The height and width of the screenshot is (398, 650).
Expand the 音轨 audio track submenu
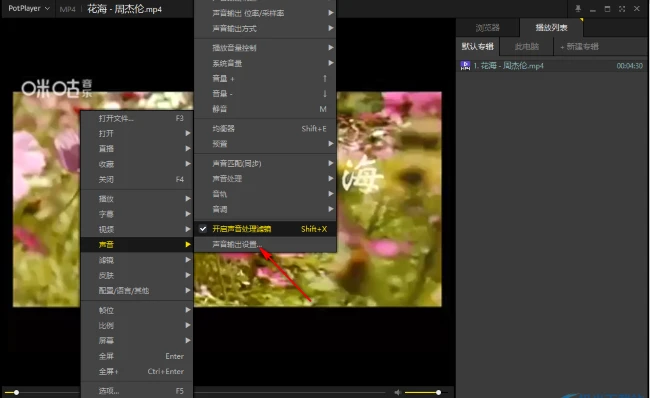tap(265, 194)
